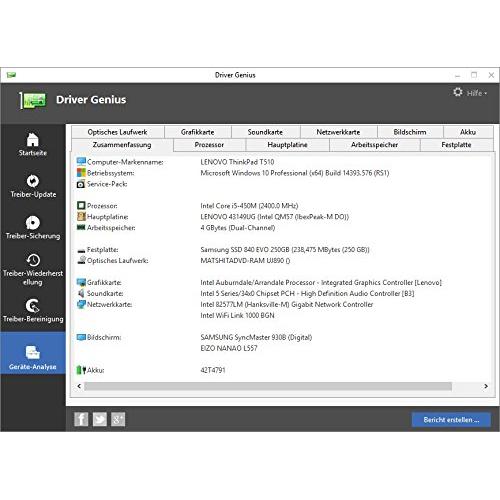Open the Akku tab
Viewport: 500px width, 500px height.
pyautogui.click(x=468, y=132)
